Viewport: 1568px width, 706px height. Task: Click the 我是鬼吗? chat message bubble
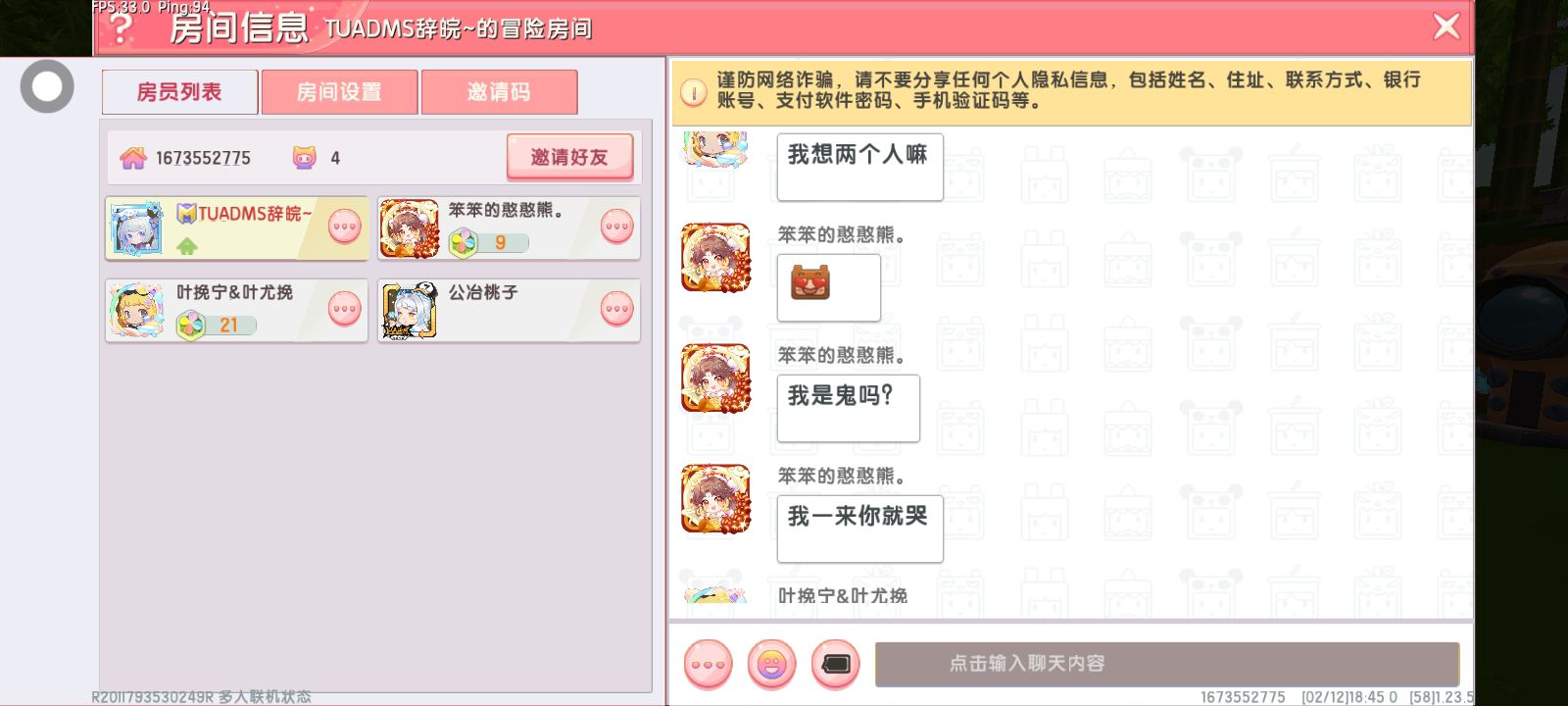(x=849, y=408)
